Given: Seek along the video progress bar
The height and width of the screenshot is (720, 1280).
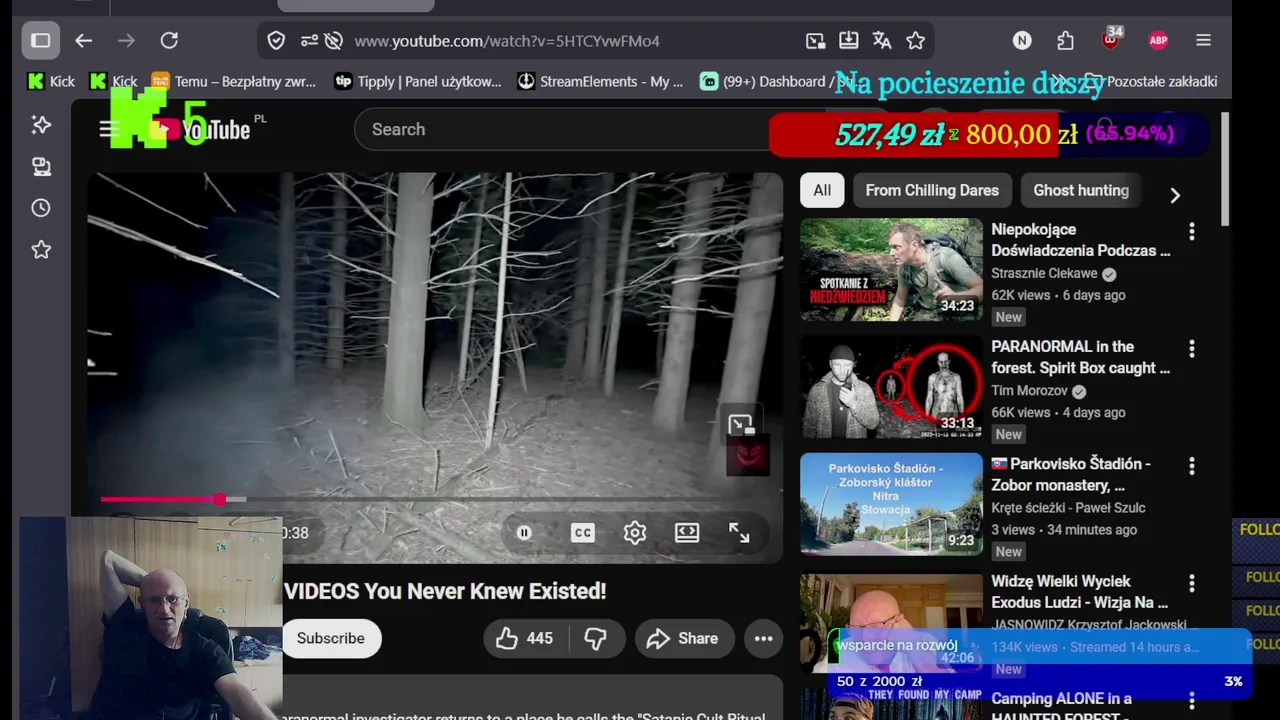Looking at the screenshot, I should 435,498.
